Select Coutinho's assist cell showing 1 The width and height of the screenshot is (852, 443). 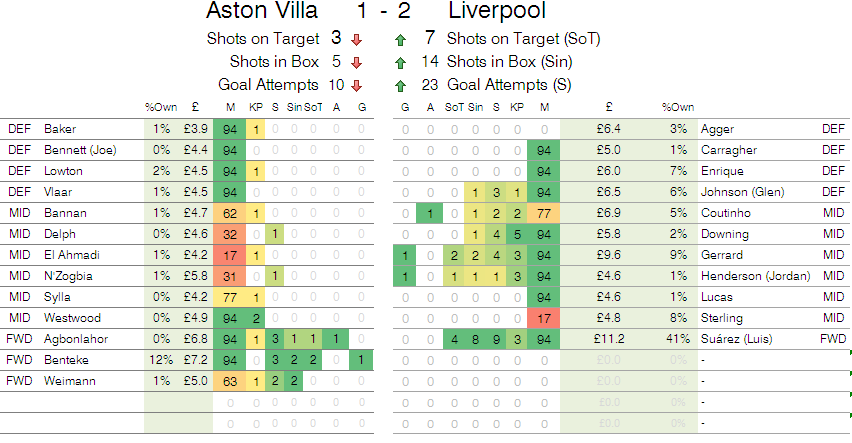coord(430,213)
